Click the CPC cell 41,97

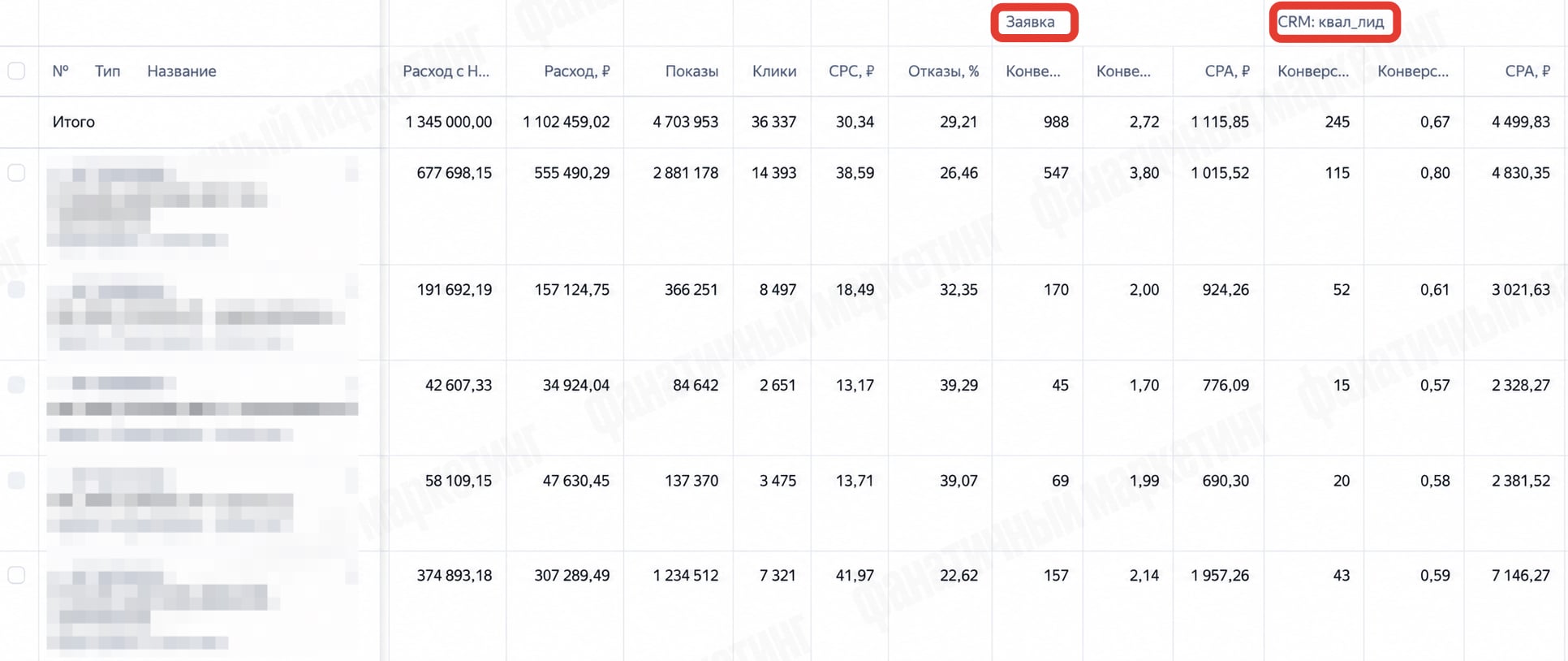tap(855, 576)
